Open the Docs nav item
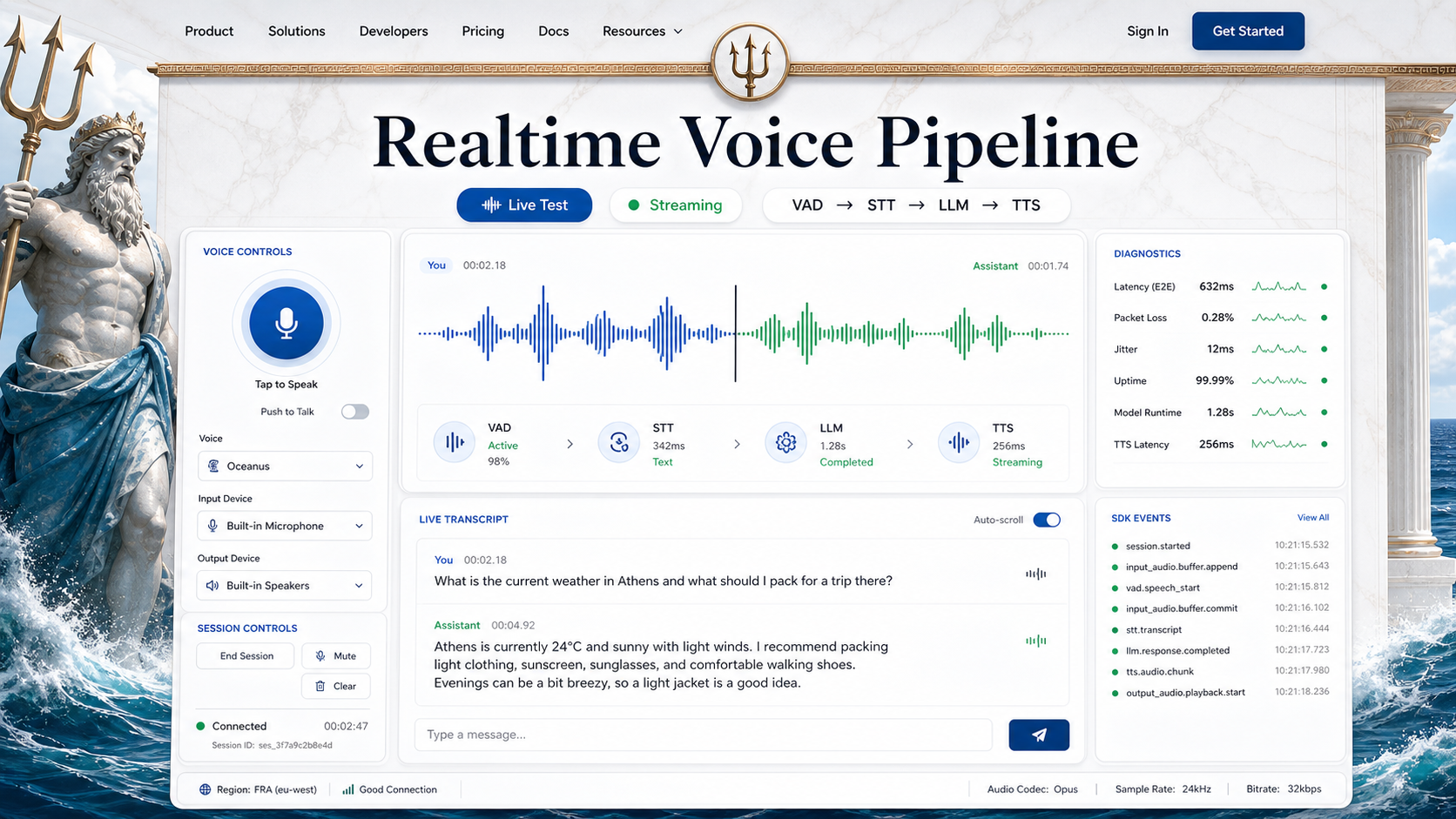This screenshot has width=1456, height=819. 554,31
